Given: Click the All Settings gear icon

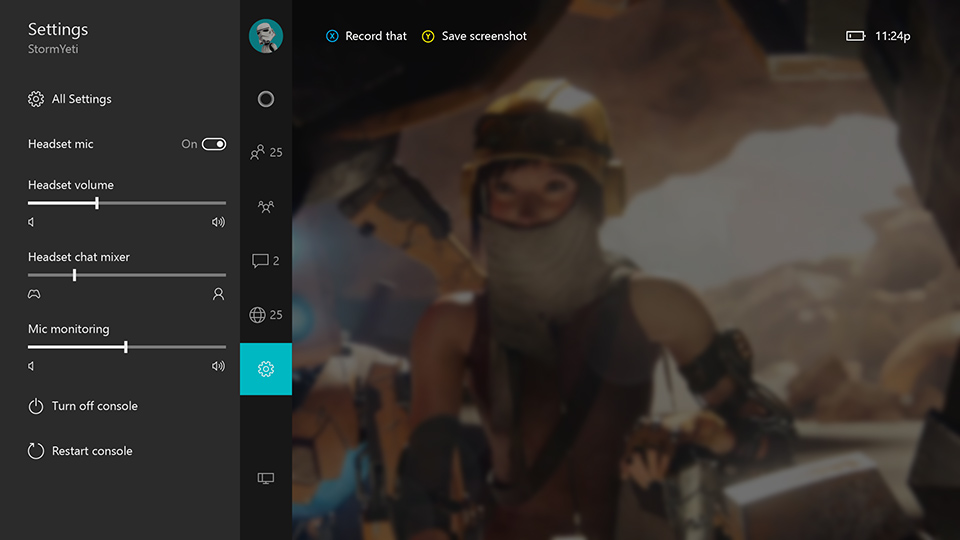Looking at the screenshot, I should (x=36, y=99).
